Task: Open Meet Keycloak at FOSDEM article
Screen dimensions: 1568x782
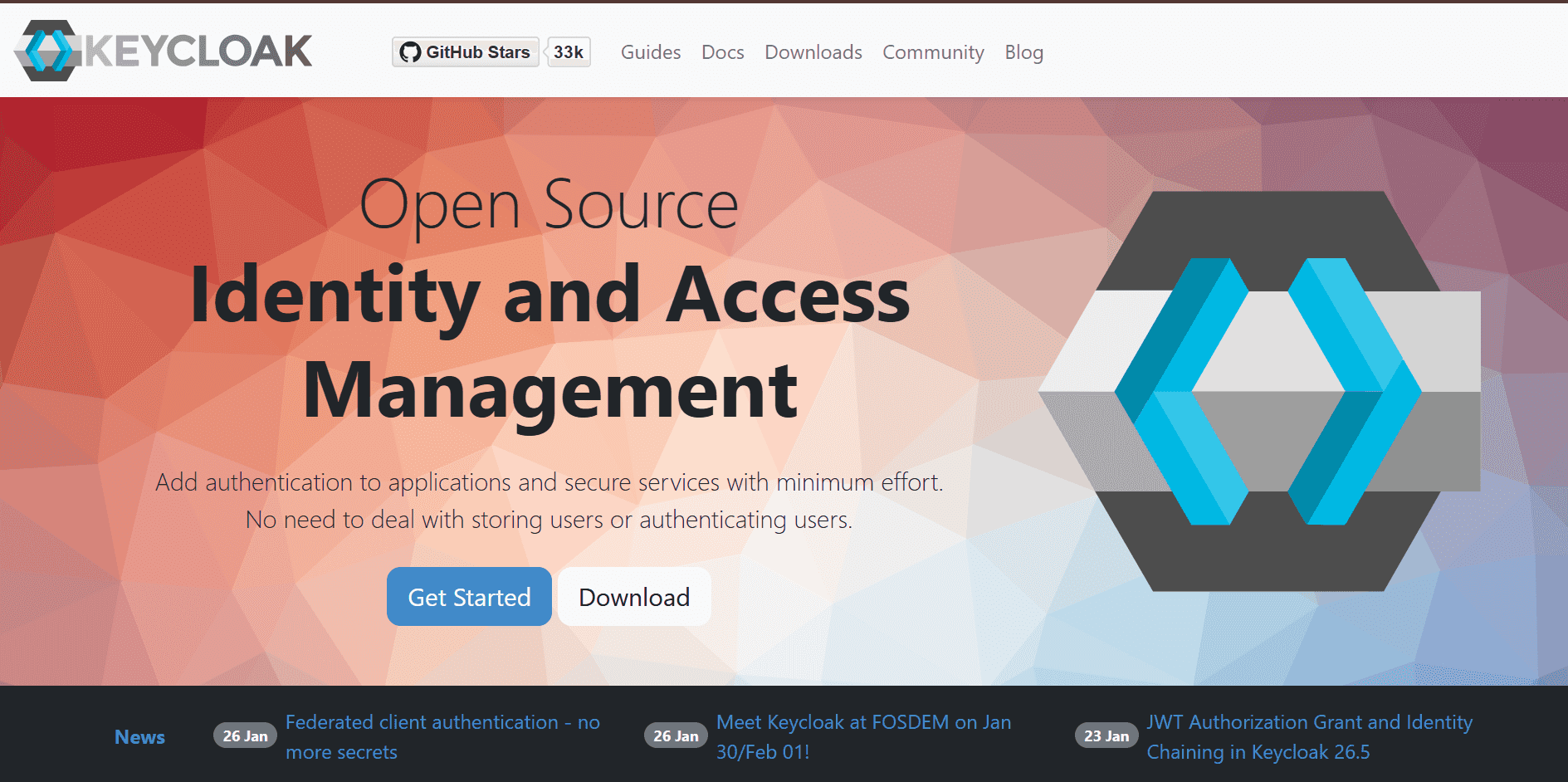Action: pyautogui.click(x=863, y=737)
